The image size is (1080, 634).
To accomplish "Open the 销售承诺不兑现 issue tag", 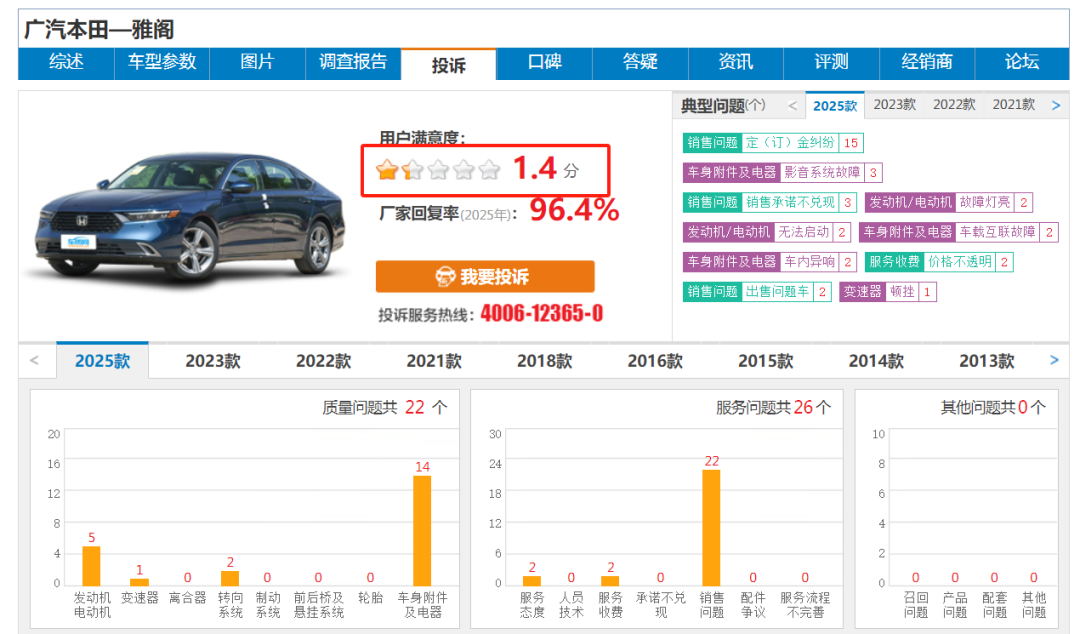I will [770, 202].
